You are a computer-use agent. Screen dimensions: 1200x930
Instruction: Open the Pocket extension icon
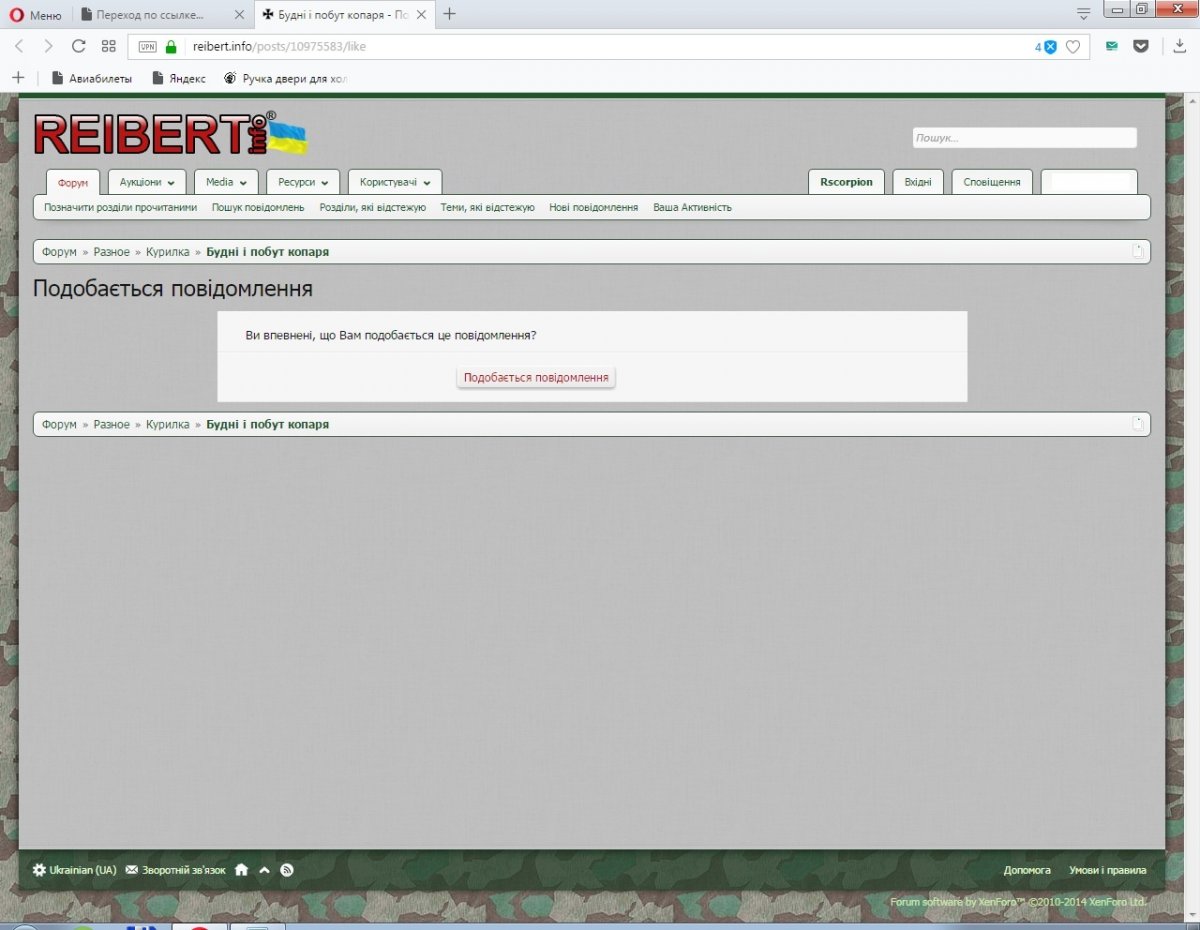tap(1141, 46)
